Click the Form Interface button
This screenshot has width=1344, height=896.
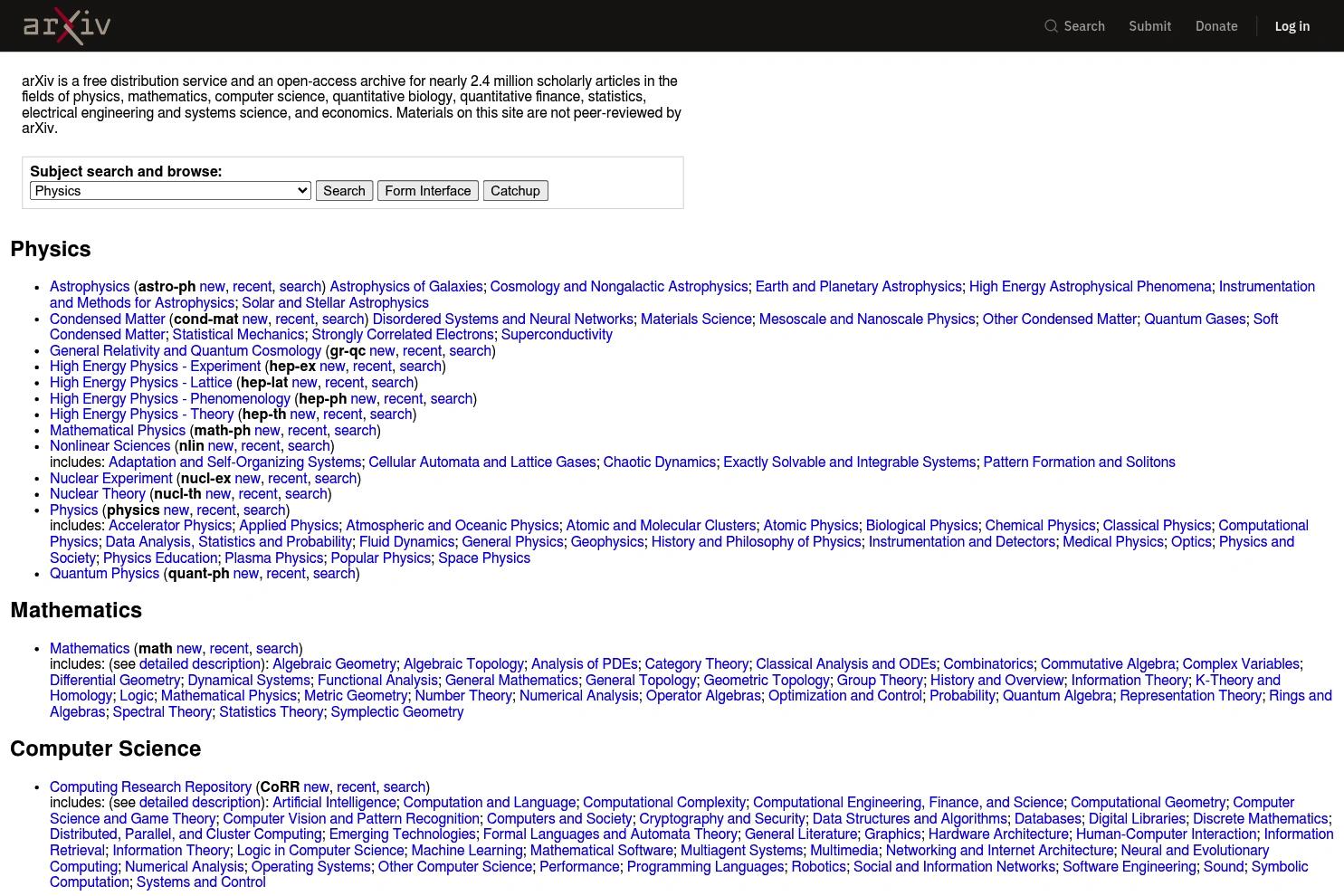tap(428, 191)
